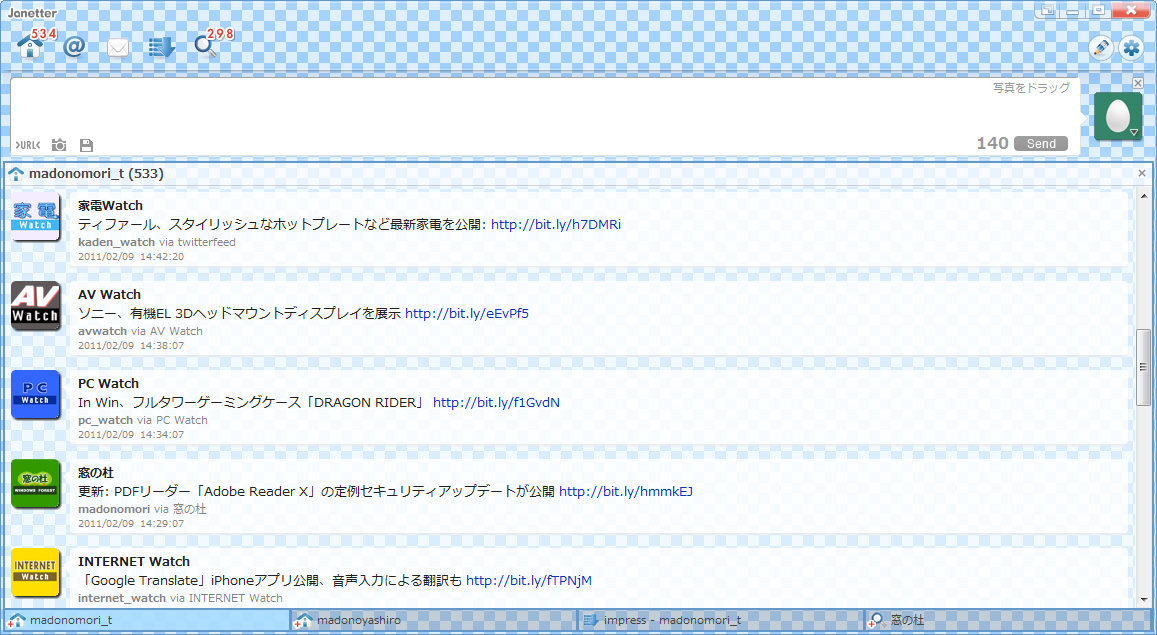This screenshot has width=1157, height=635.
Task: Click the 写真をドラッグ photo drop hint
Action: [x=1031, y=88]
